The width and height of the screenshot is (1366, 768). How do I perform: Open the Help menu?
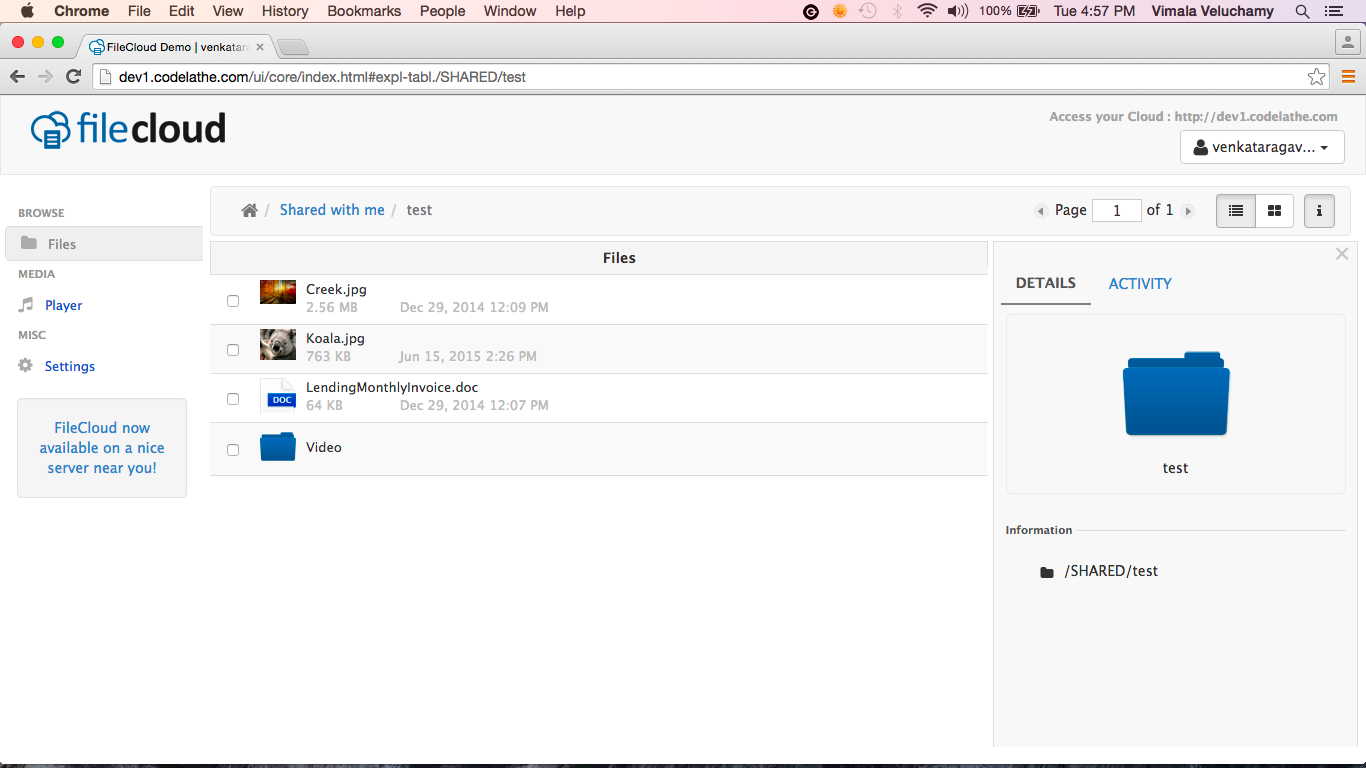point(570,11)
